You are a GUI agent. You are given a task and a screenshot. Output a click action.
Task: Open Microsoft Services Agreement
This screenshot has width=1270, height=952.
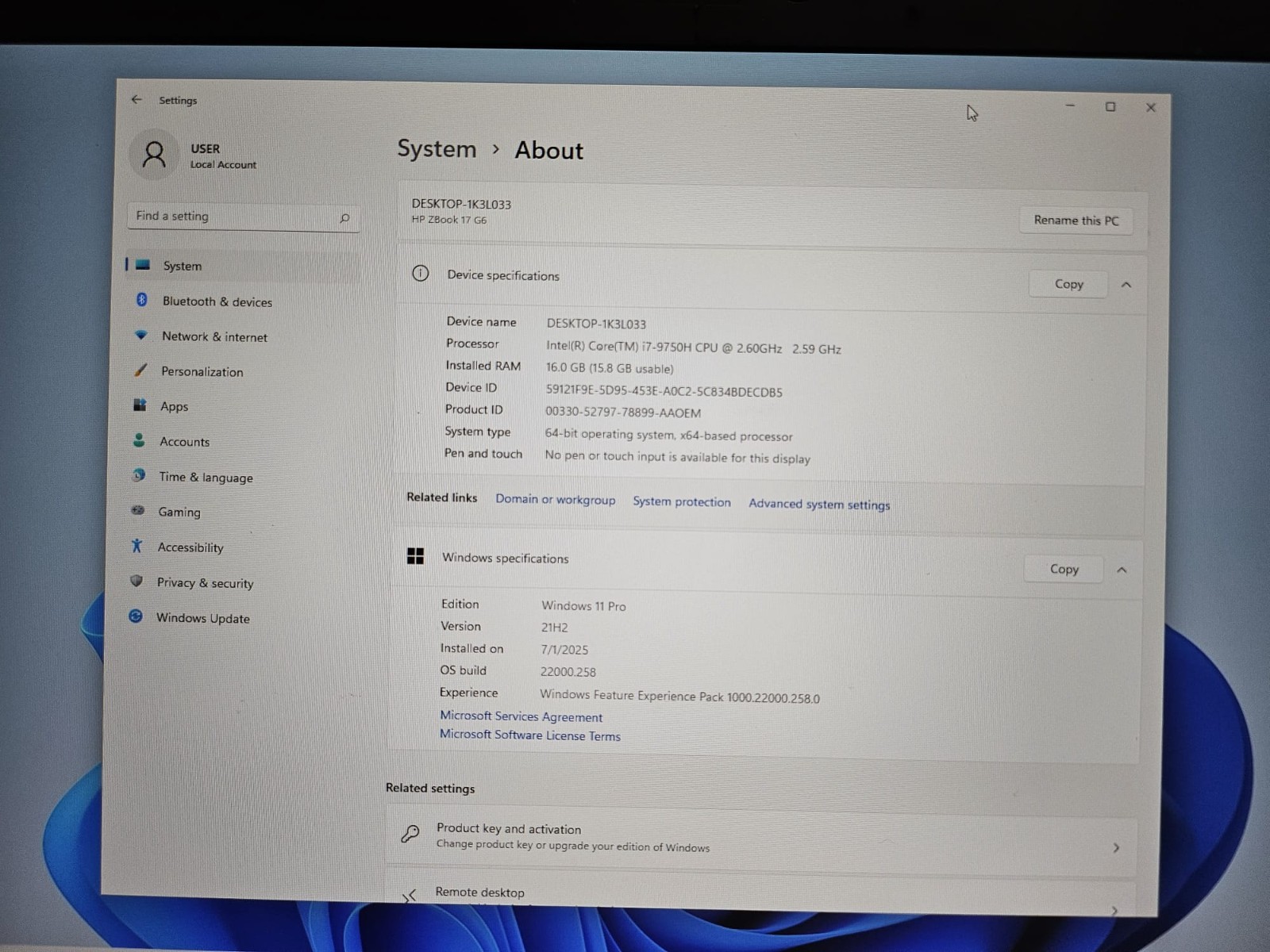[x=521, y=716]
